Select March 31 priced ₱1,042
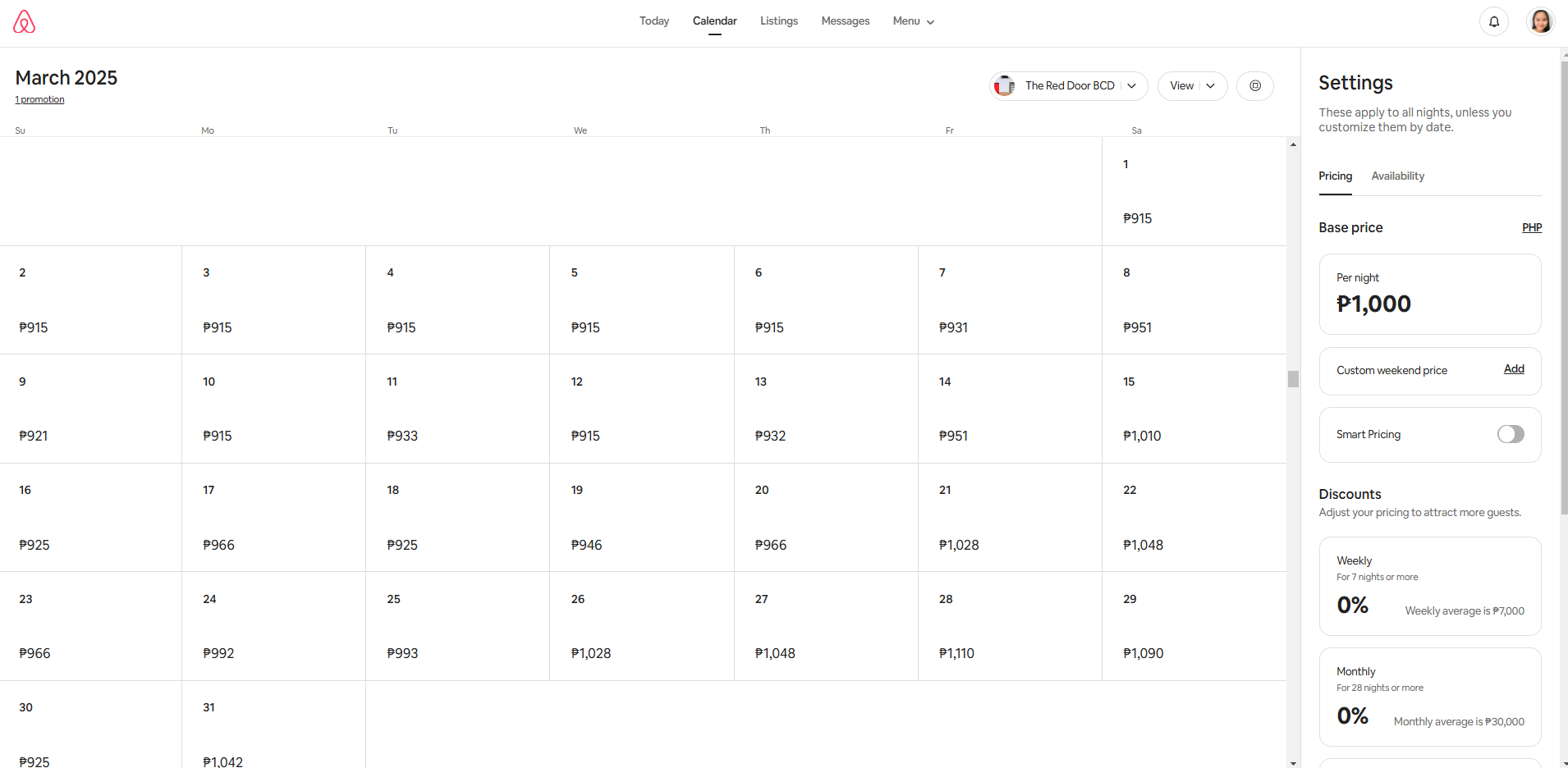This screenshot has height=768, width=1568. coord(273,725)
